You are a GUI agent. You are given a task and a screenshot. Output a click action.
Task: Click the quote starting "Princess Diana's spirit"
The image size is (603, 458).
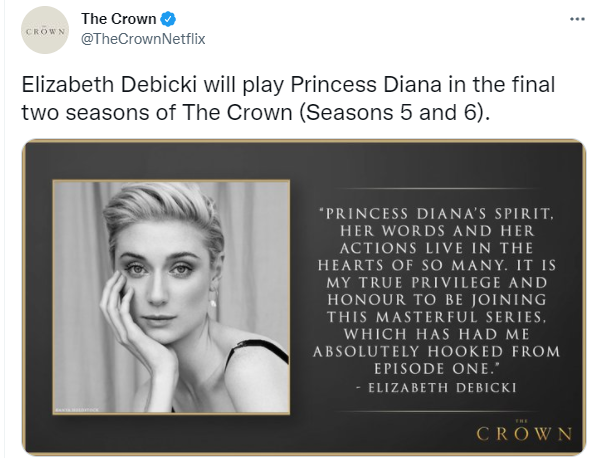436,291
